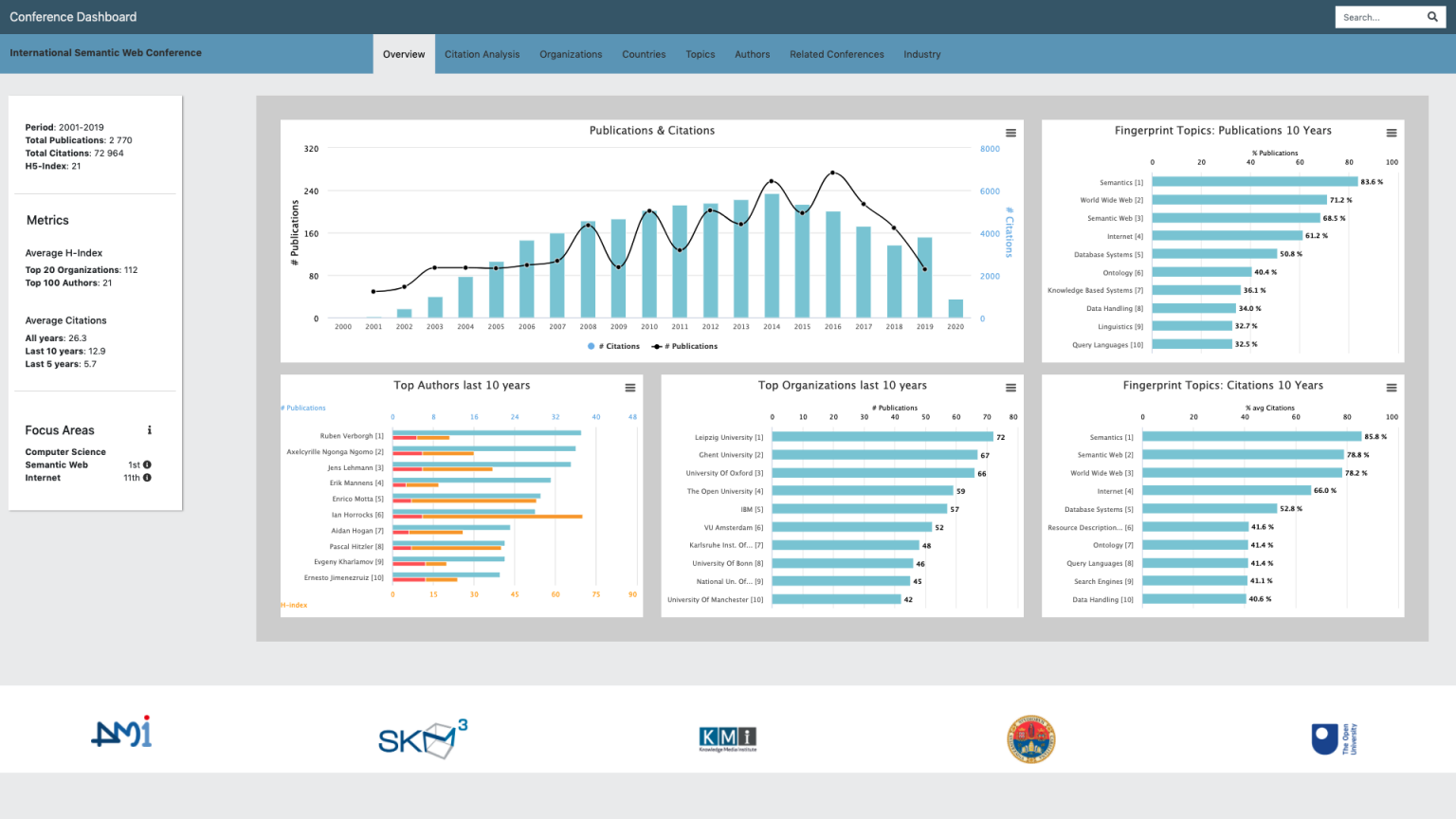Viewport: 1456px width, 819px height.
Task: Click the info icon next to Internet 11th ranking
Action: (149, 478)
